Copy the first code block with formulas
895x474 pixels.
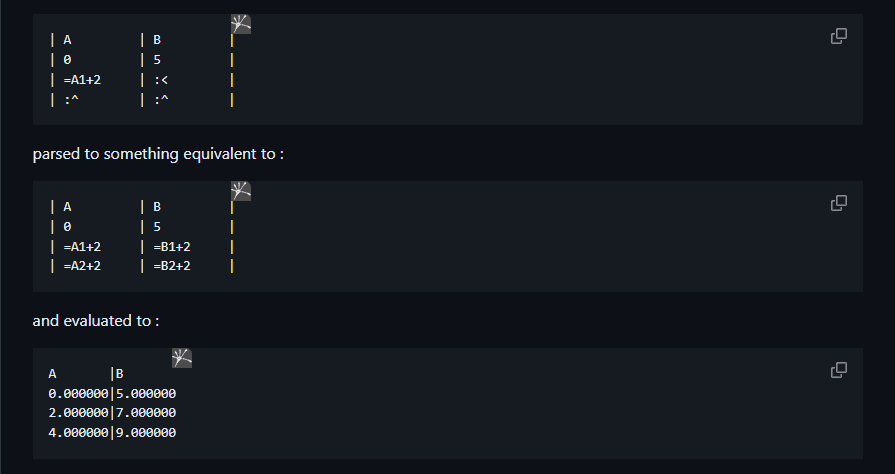click(x=838, y=36)
